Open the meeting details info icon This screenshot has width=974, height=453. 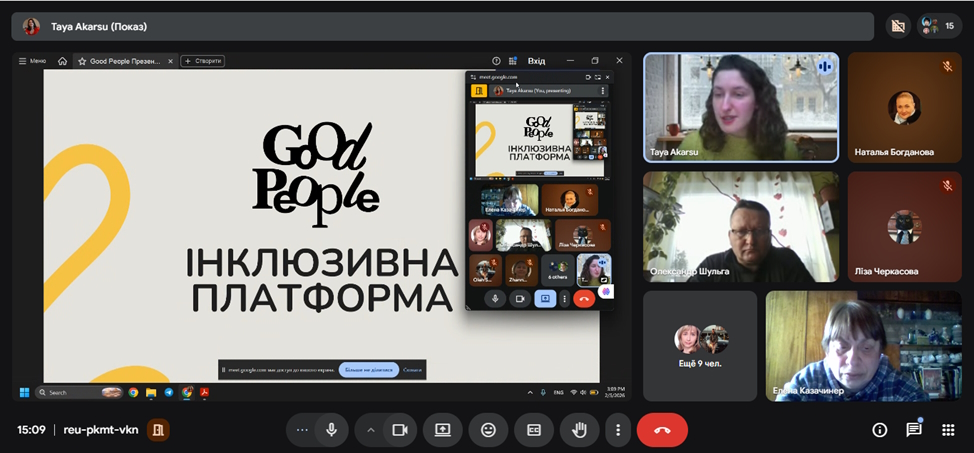(880, 430)
